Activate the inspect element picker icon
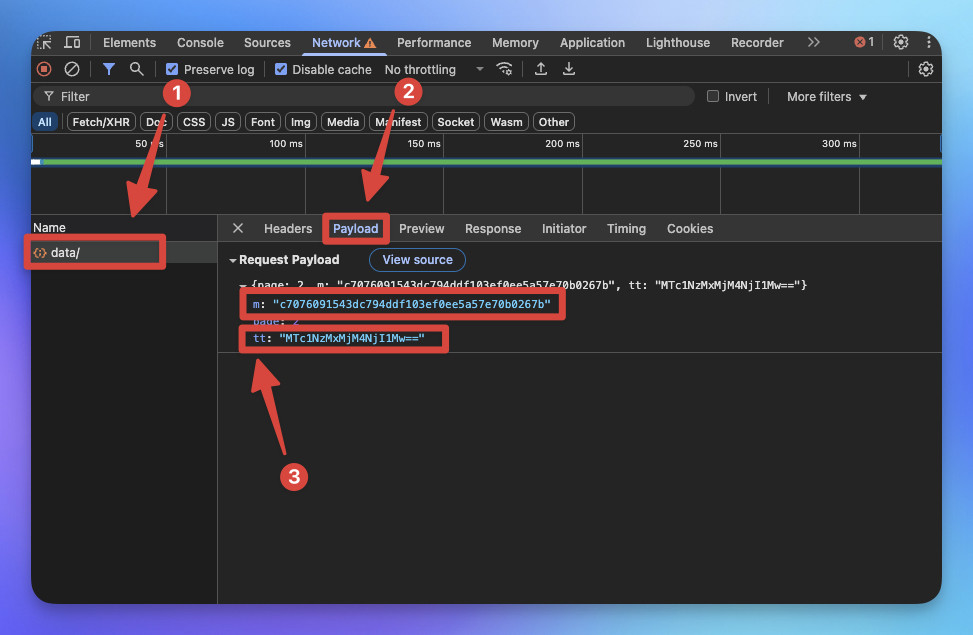 pos(44,42)
